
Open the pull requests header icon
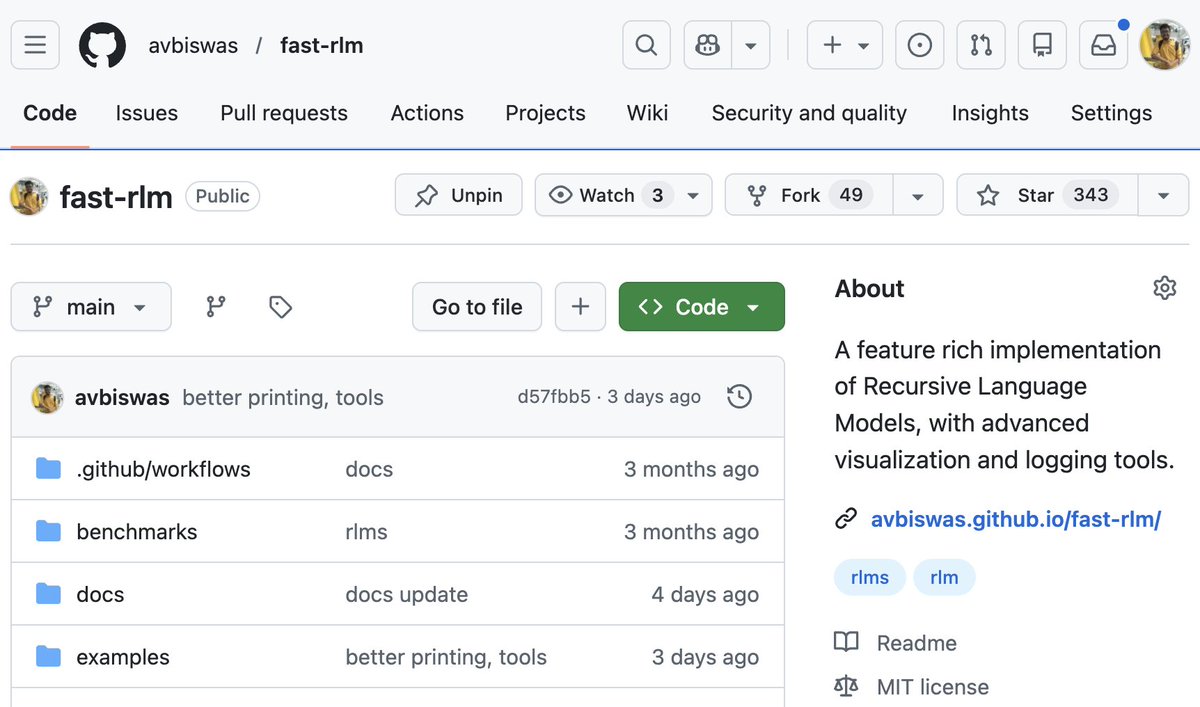point(981,45)
